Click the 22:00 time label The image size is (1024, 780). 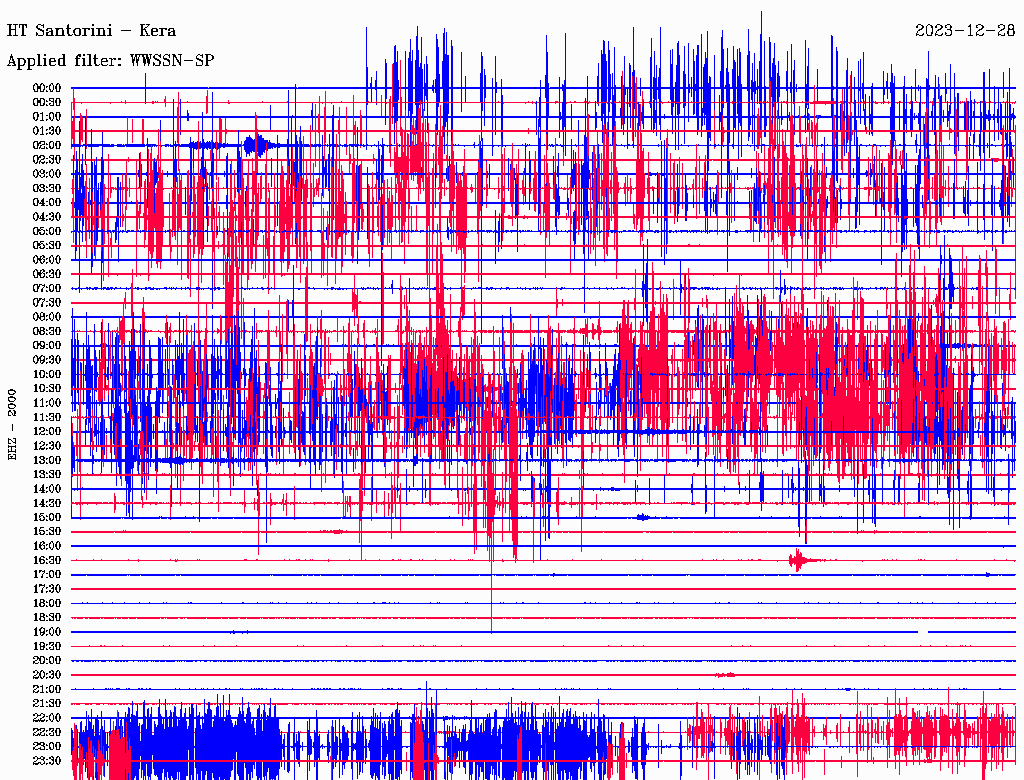(x=47, y=718)
